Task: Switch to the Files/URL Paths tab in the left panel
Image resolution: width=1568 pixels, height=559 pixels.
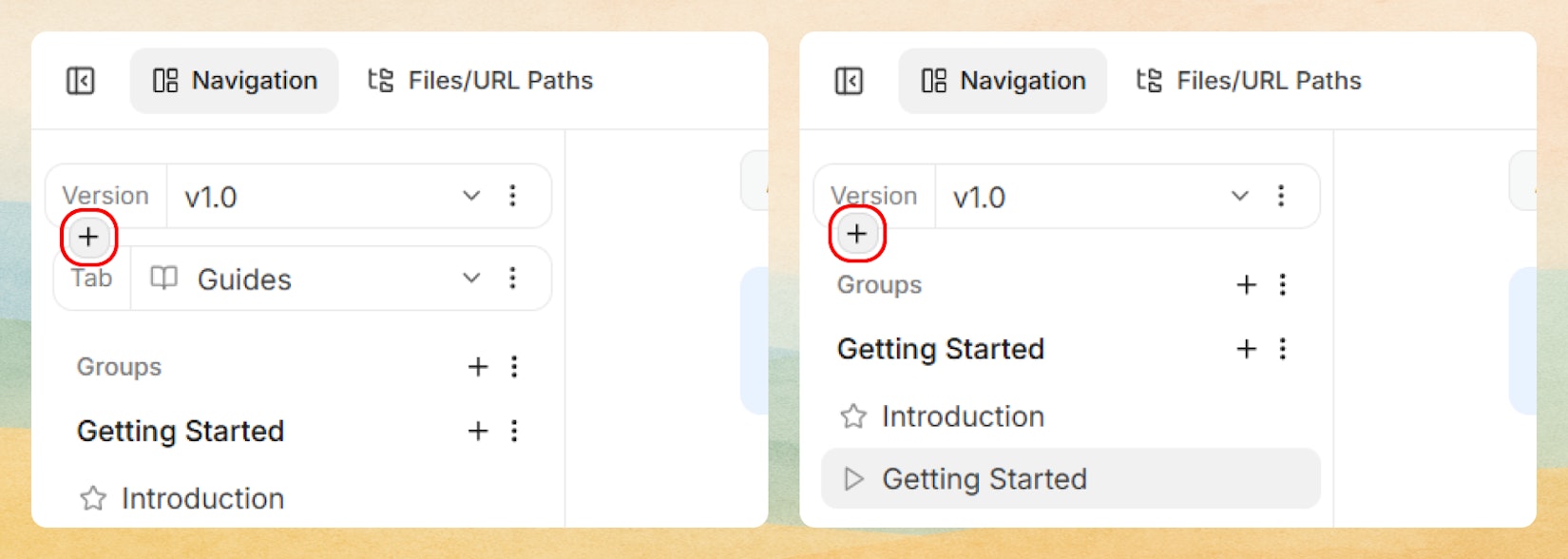Action: [x=481, y=81]
